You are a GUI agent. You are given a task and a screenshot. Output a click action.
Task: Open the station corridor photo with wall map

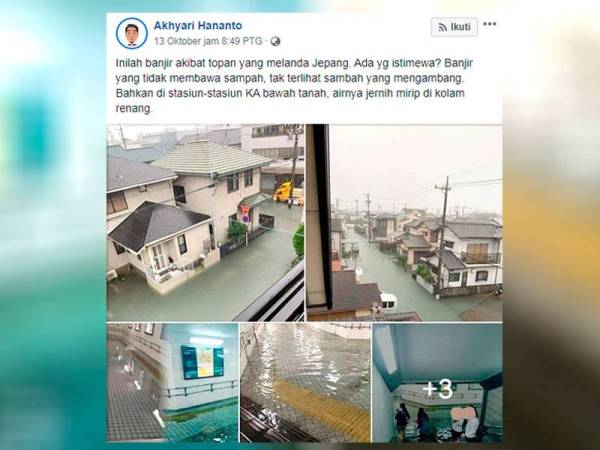click(172, 383)
